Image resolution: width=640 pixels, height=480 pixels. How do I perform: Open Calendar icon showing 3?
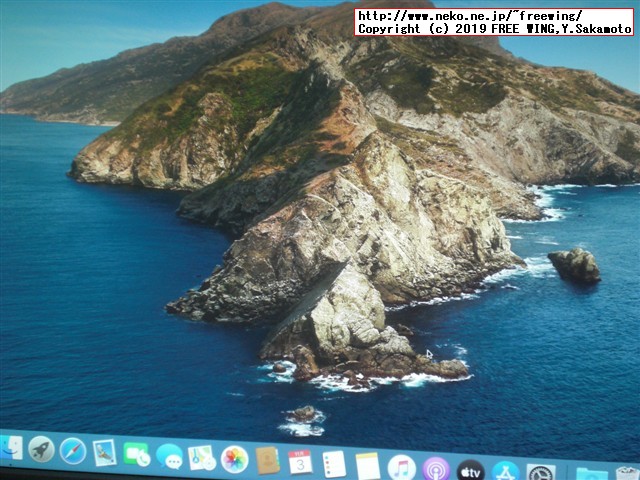tap(300, 463)
